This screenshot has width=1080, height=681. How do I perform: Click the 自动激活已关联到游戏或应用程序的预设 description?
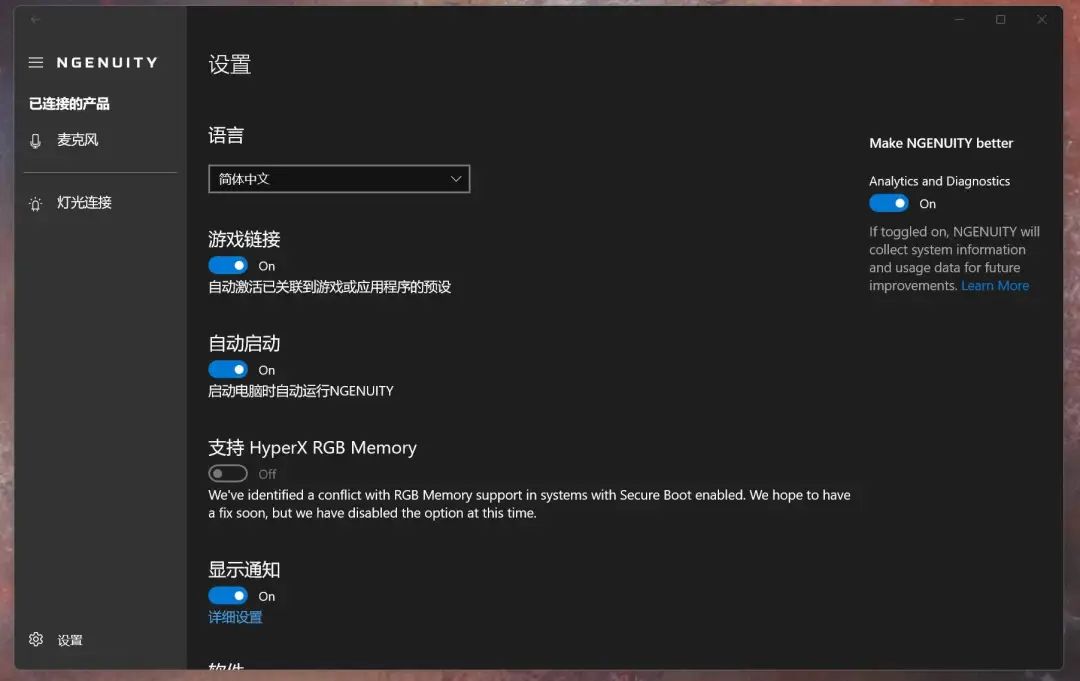330,287
